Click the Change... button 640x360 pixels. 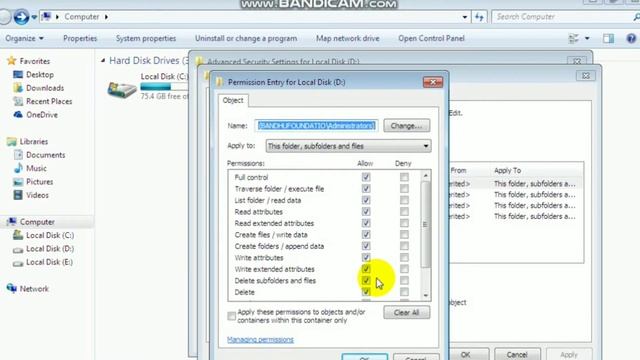click(407, 126)
